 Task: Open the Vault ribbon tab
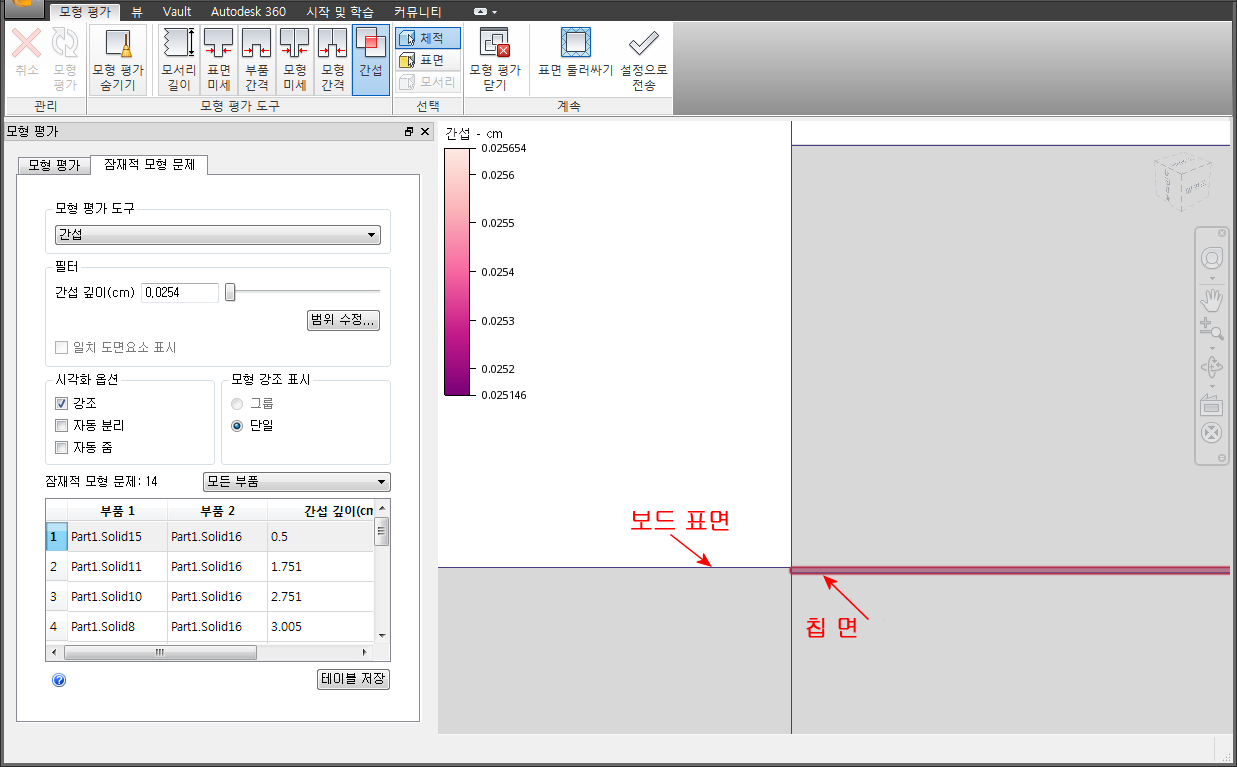pos(177,12)
